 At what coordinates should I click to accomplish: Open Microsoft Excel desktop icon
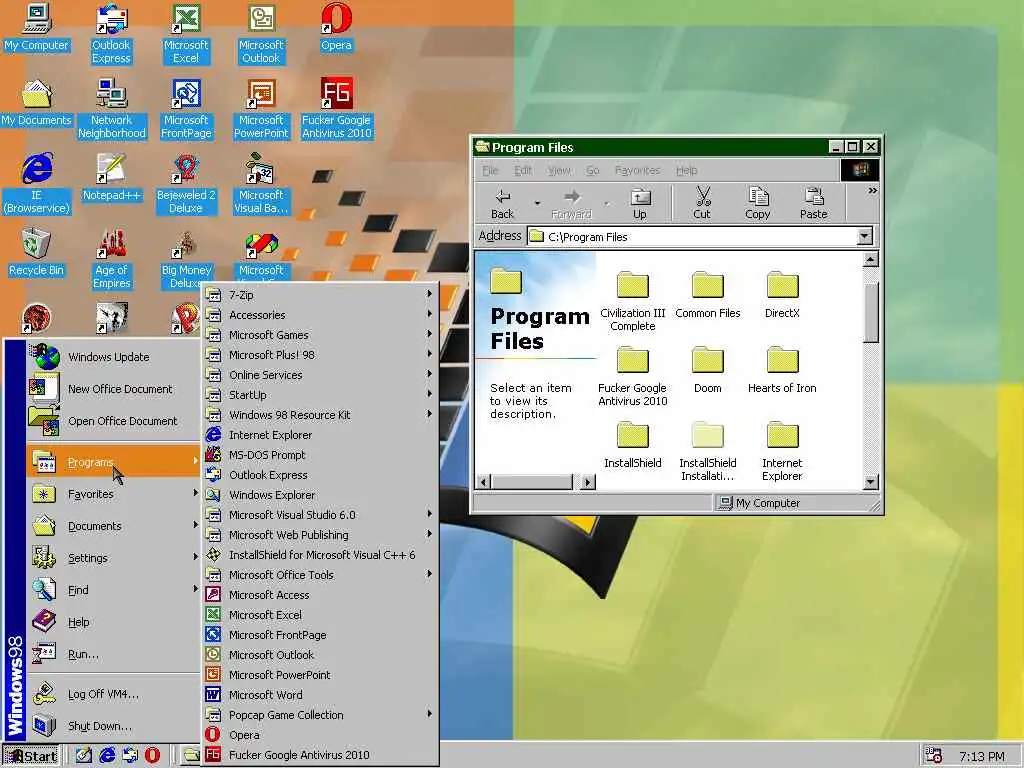pos(186,33)
